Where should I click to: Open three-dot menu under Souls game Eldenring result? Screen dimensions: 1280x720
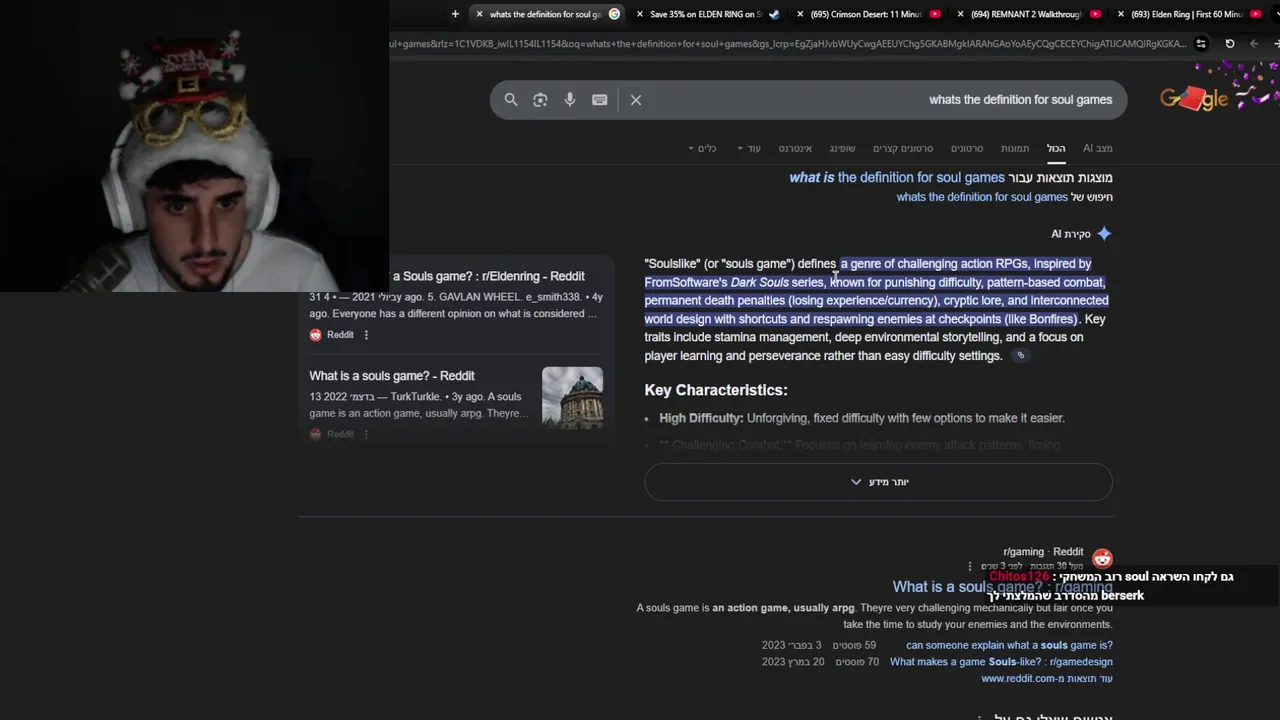[366, 335]
